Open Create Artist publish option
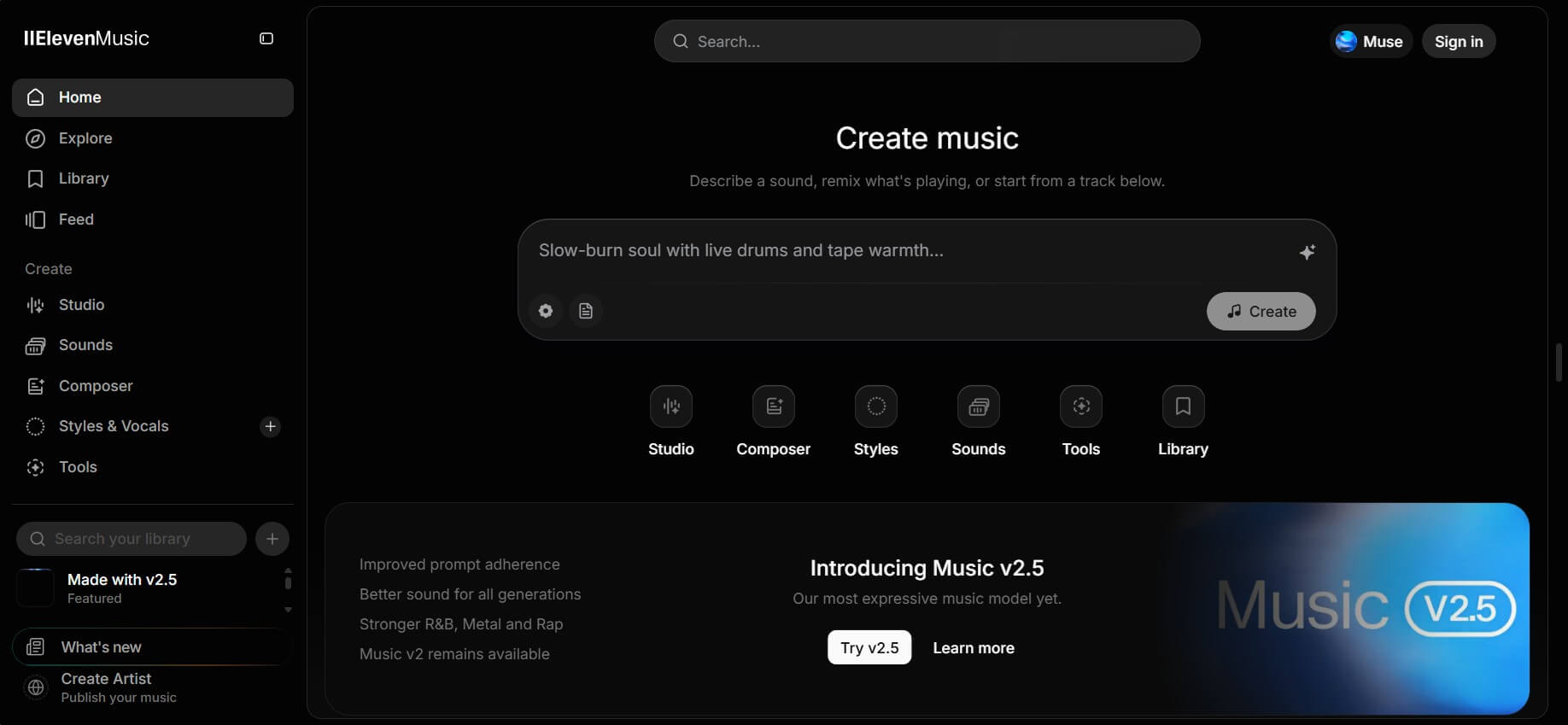Viewport: 1568px width, 725px height. pos(152,687)
